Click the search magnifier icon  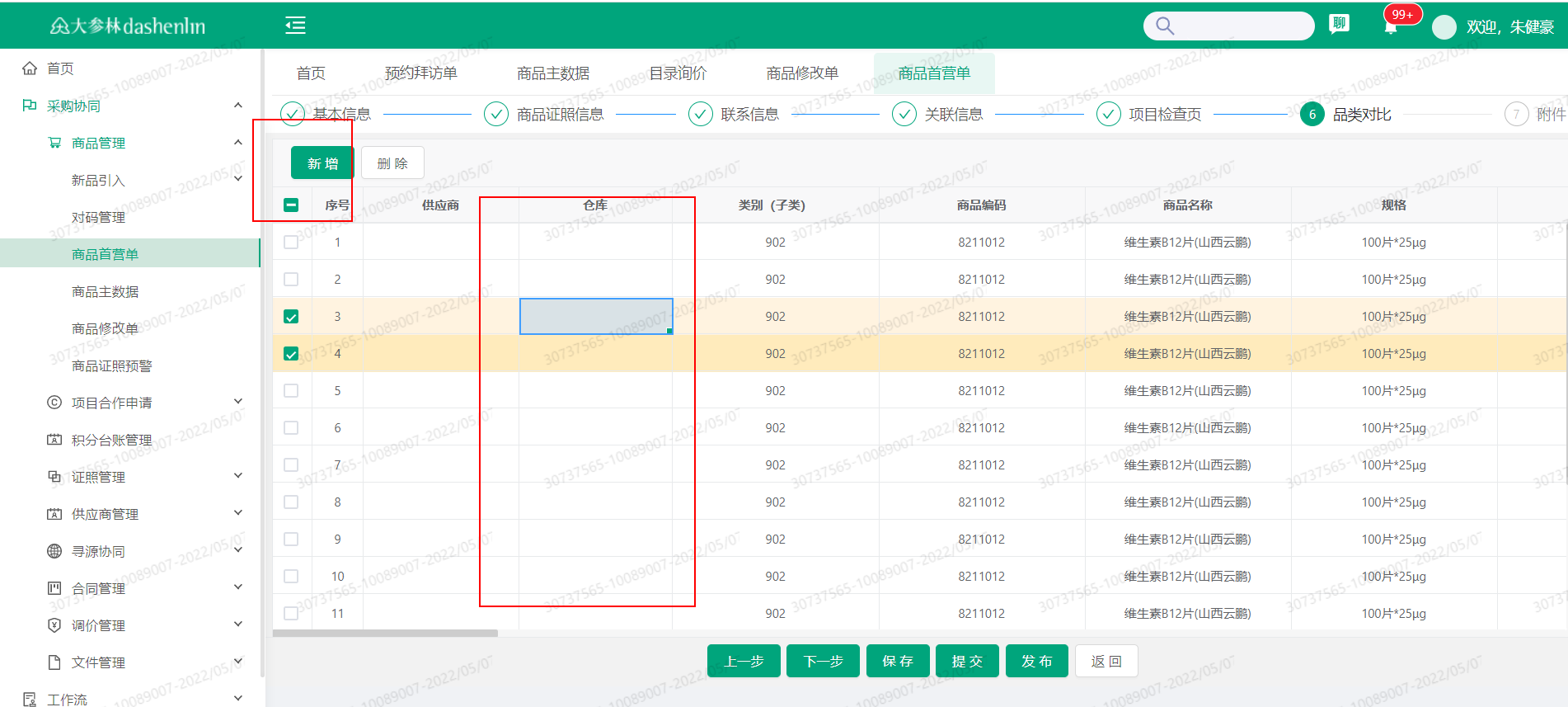pyautogui.click(x=1165, y=26)
